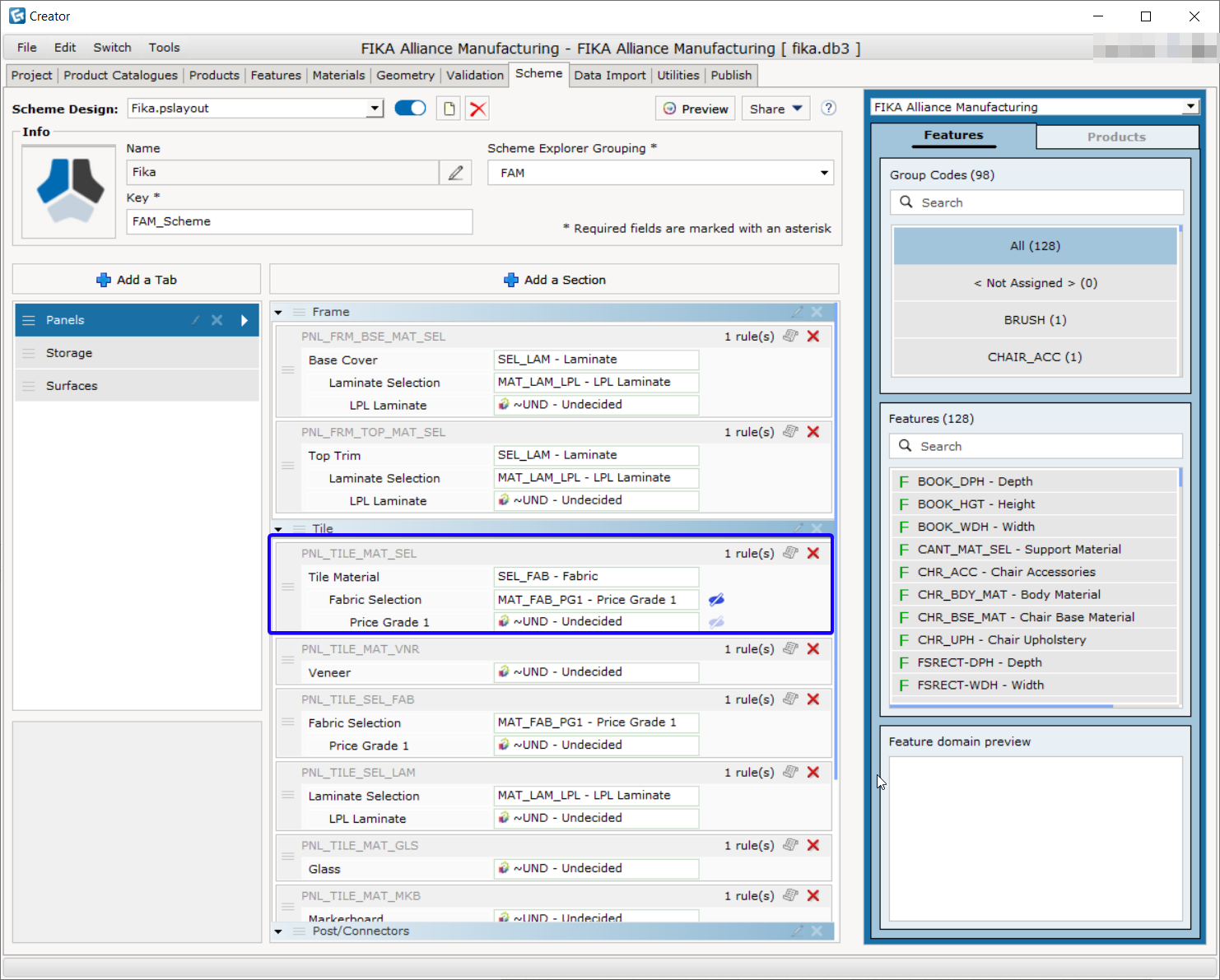Edit the Fika name pencil icon
Viewport: 1220px width, 980px height.
pyautogui.click(x=455, y=172)
